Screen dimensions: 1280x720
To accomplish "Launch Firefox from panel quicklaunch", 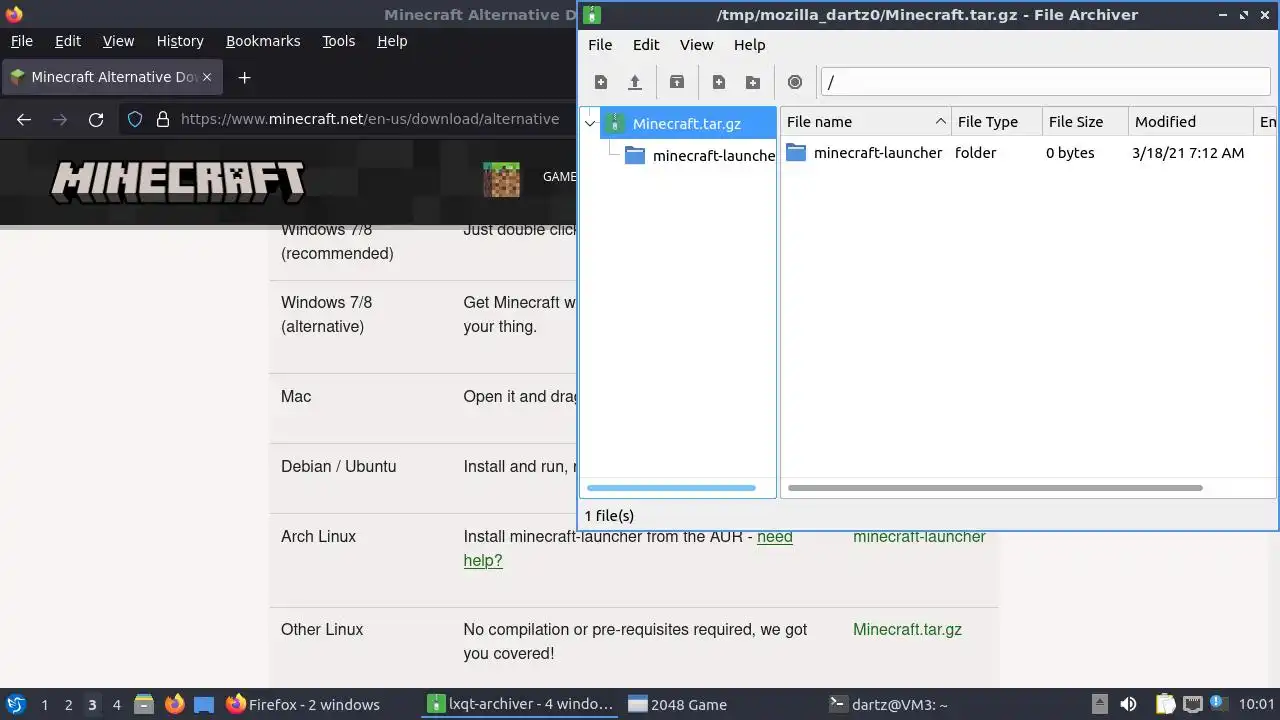I will pos(174,704).
